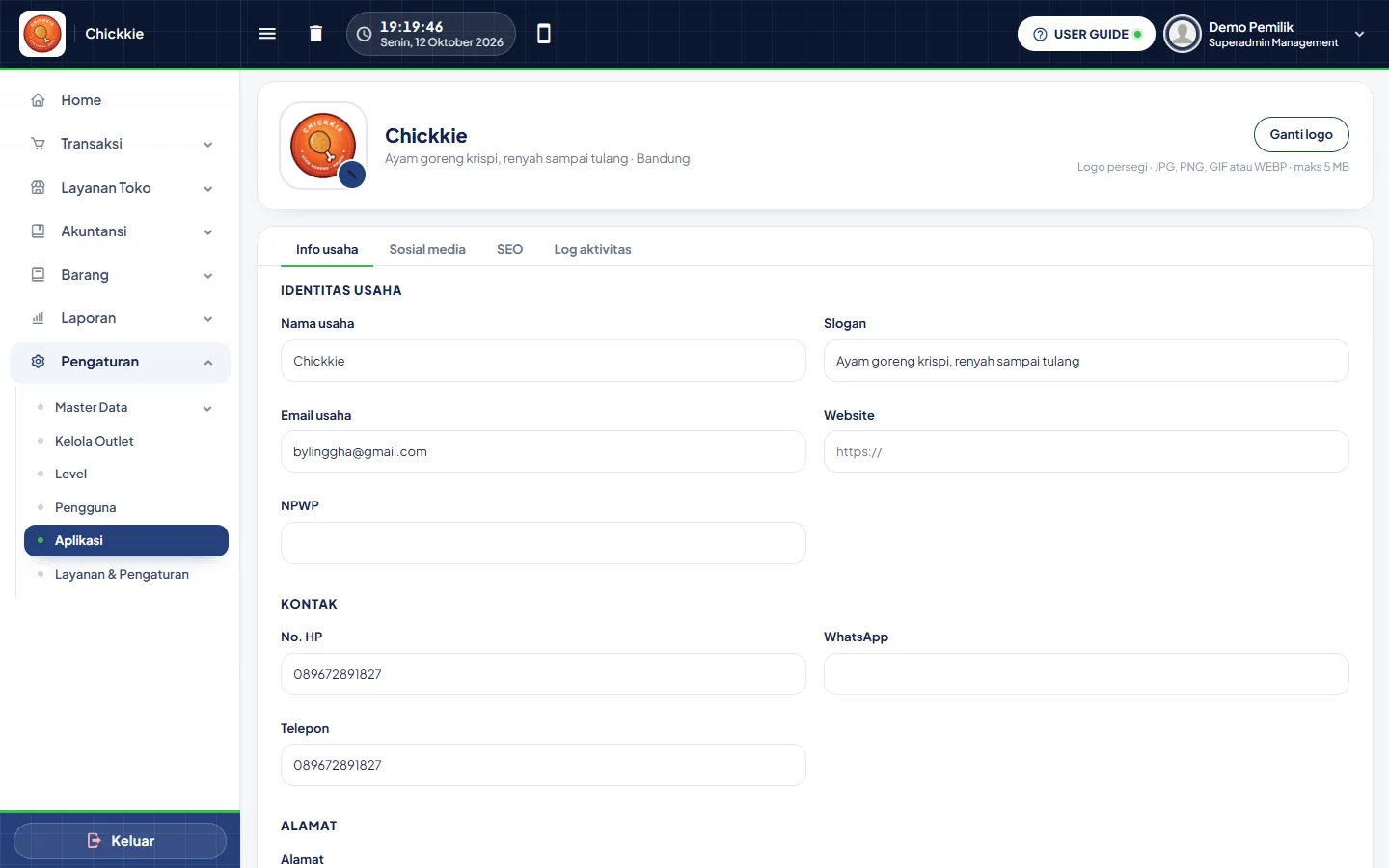Click the Nama usaha input field
This screenshot has width=1389, height=868.
coord(543,361)
